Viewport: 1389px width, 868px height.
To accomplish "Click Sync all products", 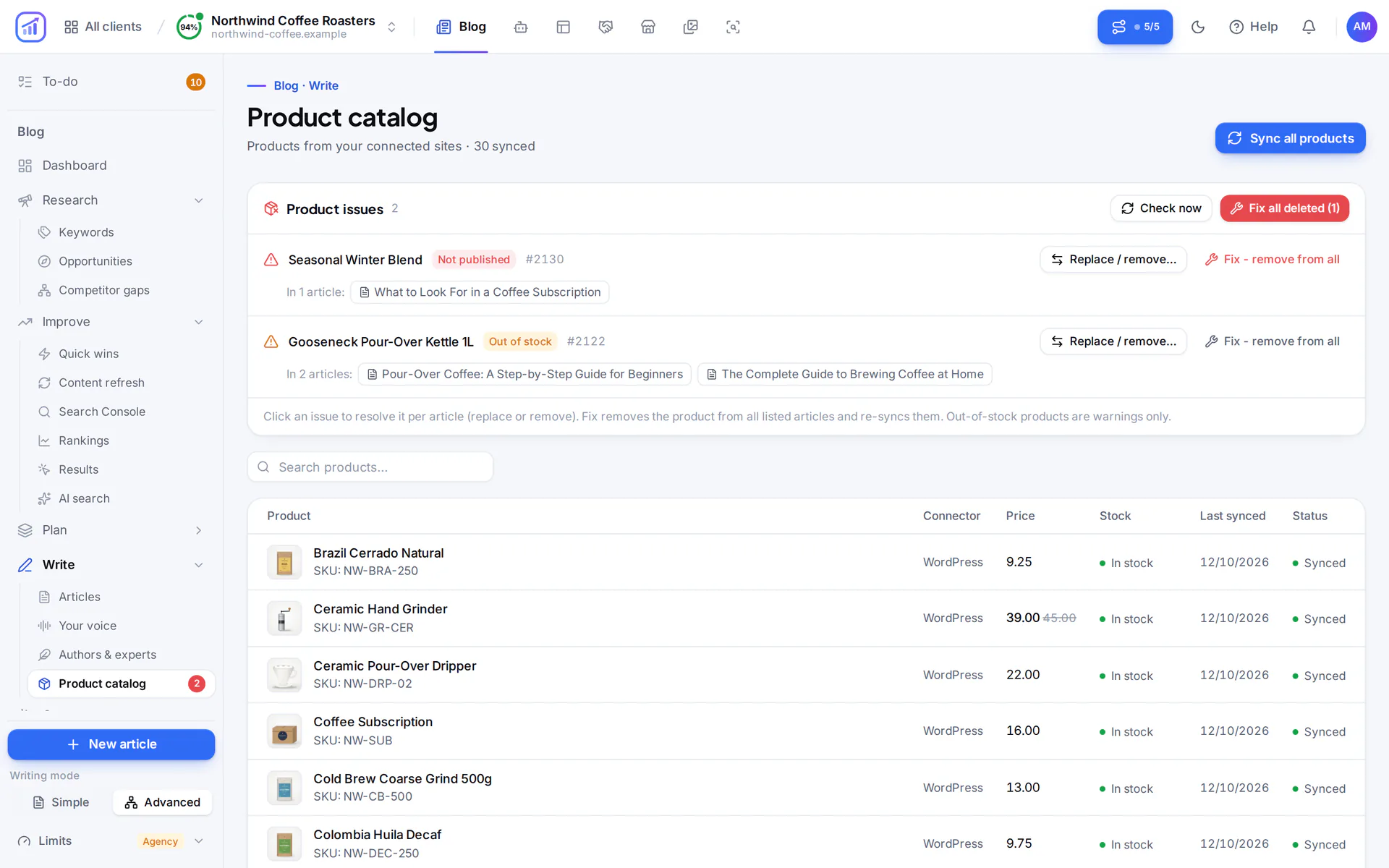I will pos(1290,138).
